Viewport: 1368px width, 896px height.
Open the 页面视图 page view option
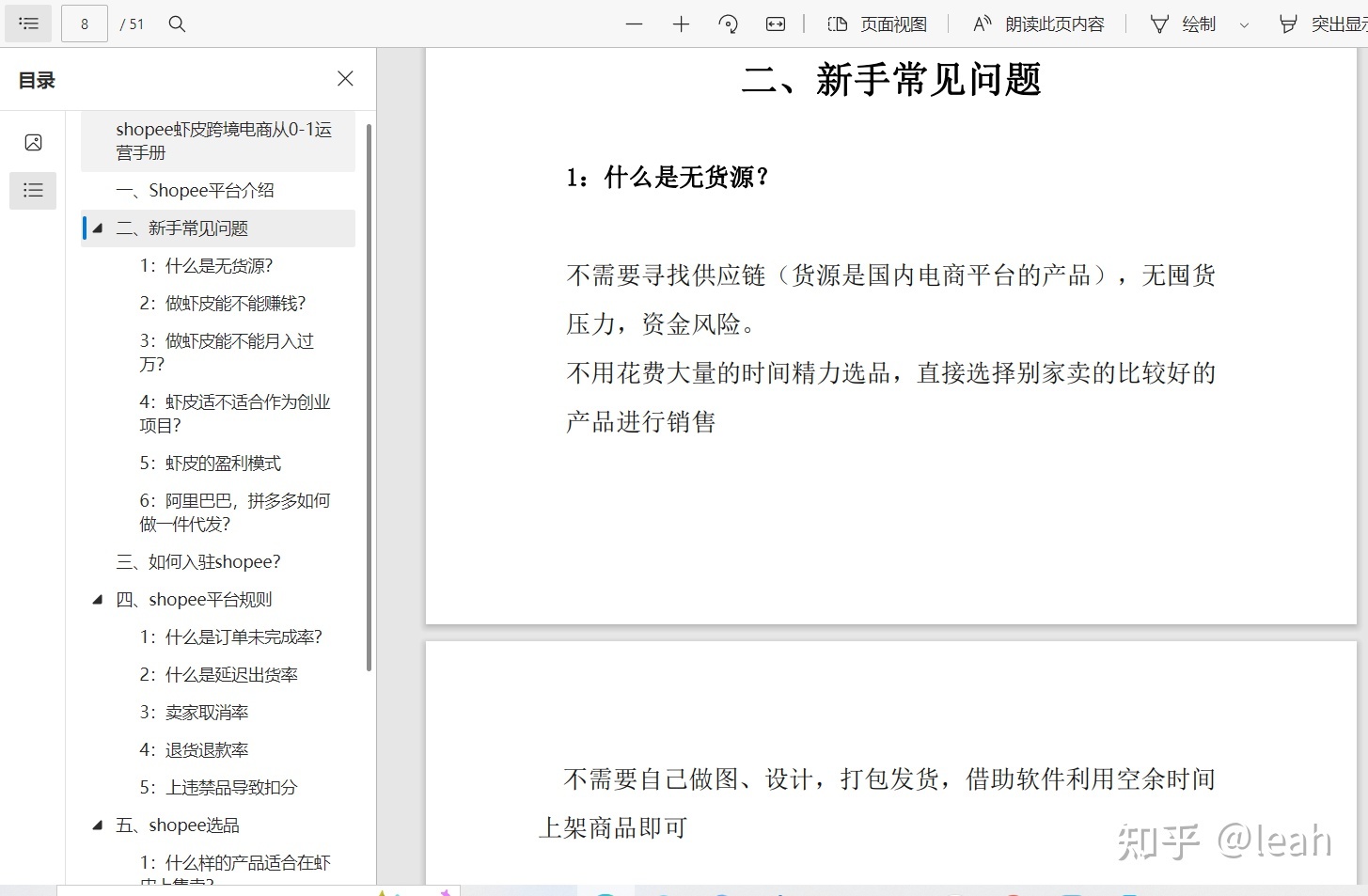coord(877,24)
